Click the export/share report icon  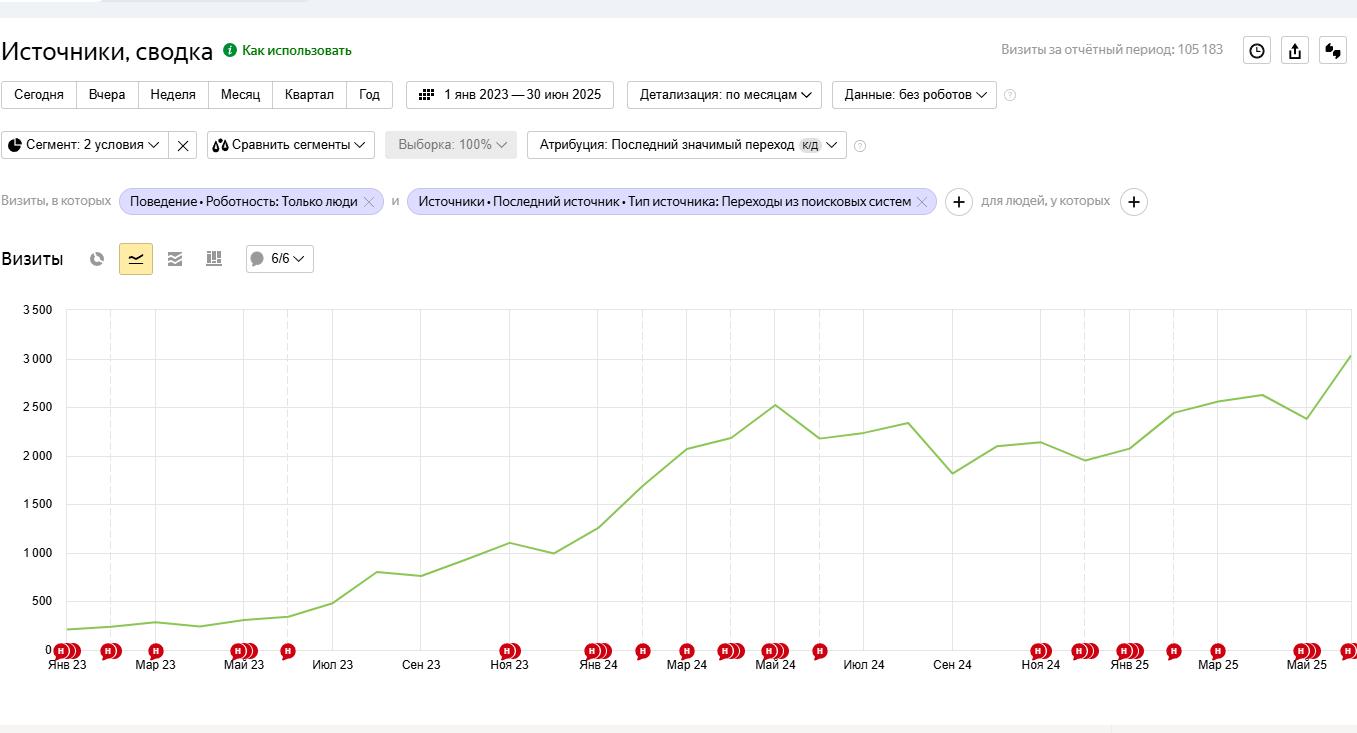click(1295, 51)
